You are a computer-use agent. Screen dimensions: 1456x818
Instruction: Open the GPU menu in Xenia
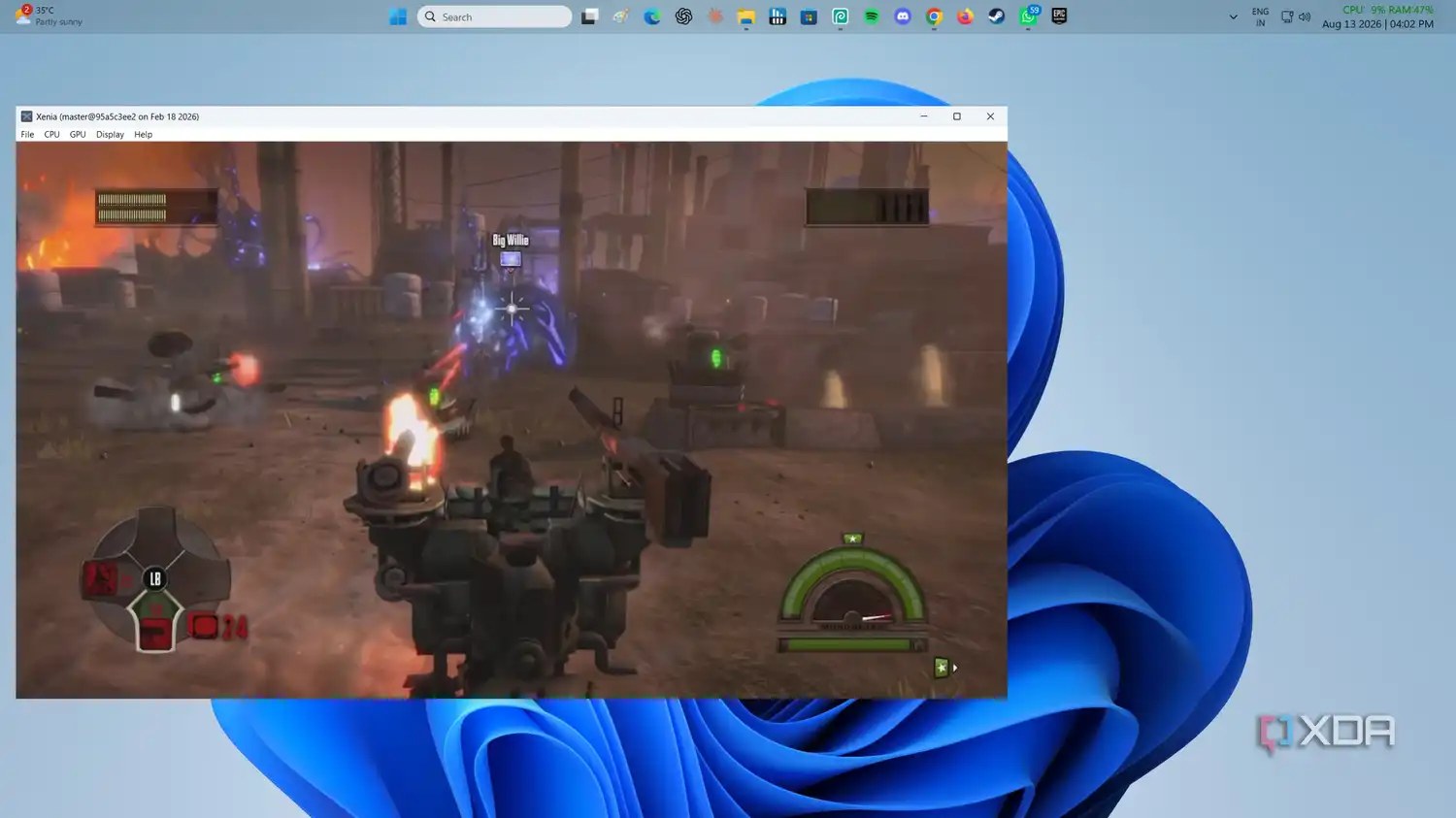(78, 135)
